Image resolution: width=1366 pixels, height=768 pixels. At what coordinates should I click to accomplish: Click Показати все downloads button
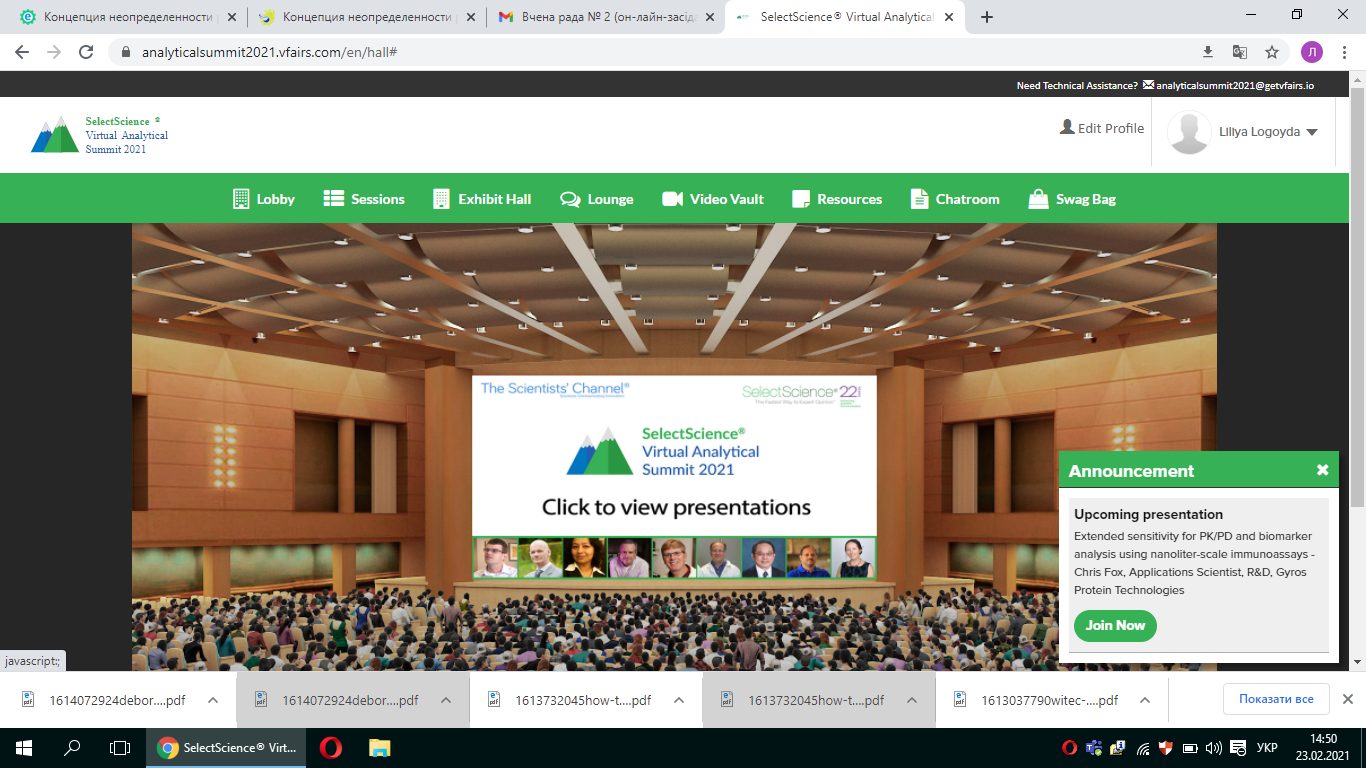coord(1275,699)
